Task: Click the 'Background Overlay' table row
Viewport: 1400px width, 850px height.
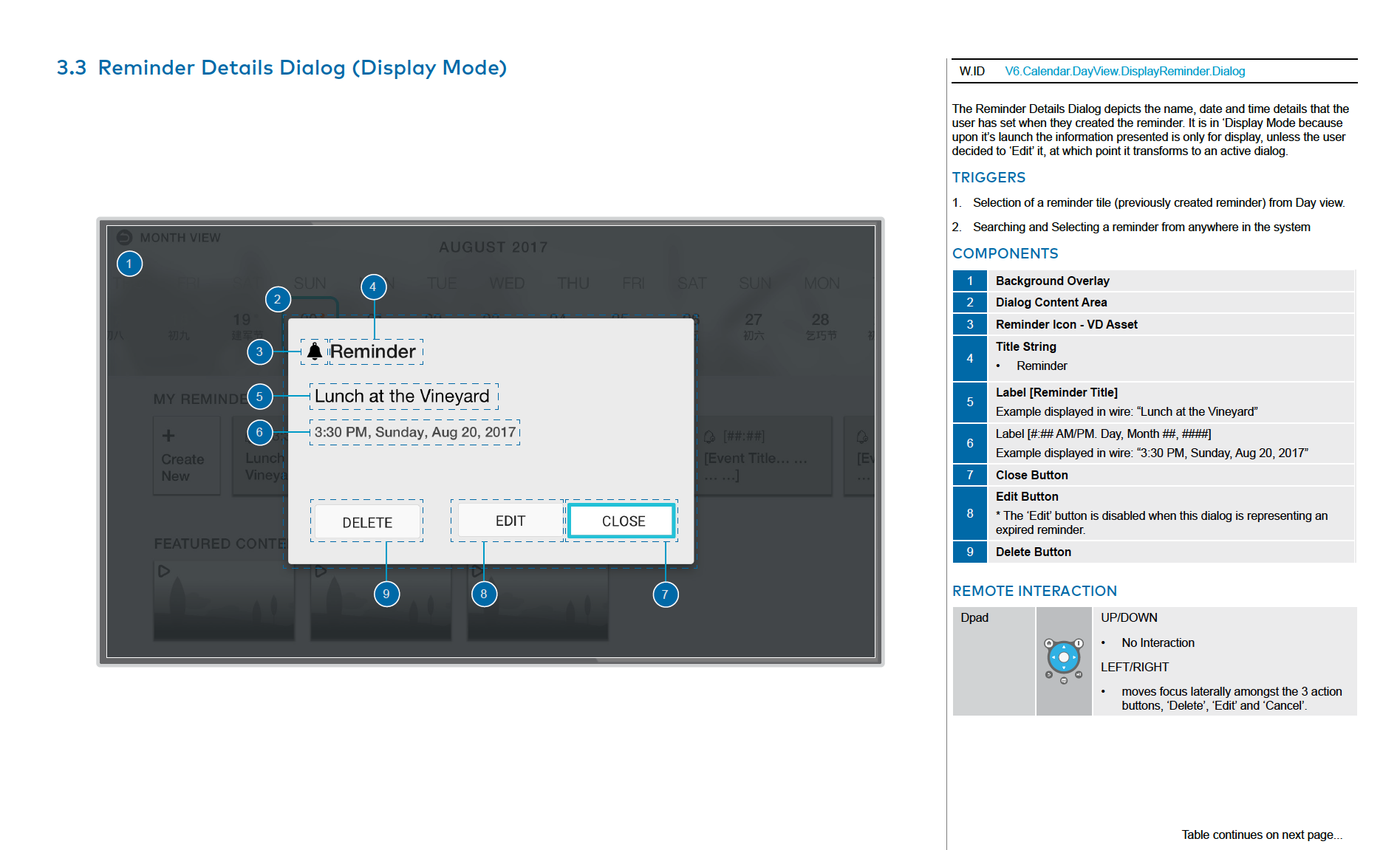Action: [x=1154, y=281]
